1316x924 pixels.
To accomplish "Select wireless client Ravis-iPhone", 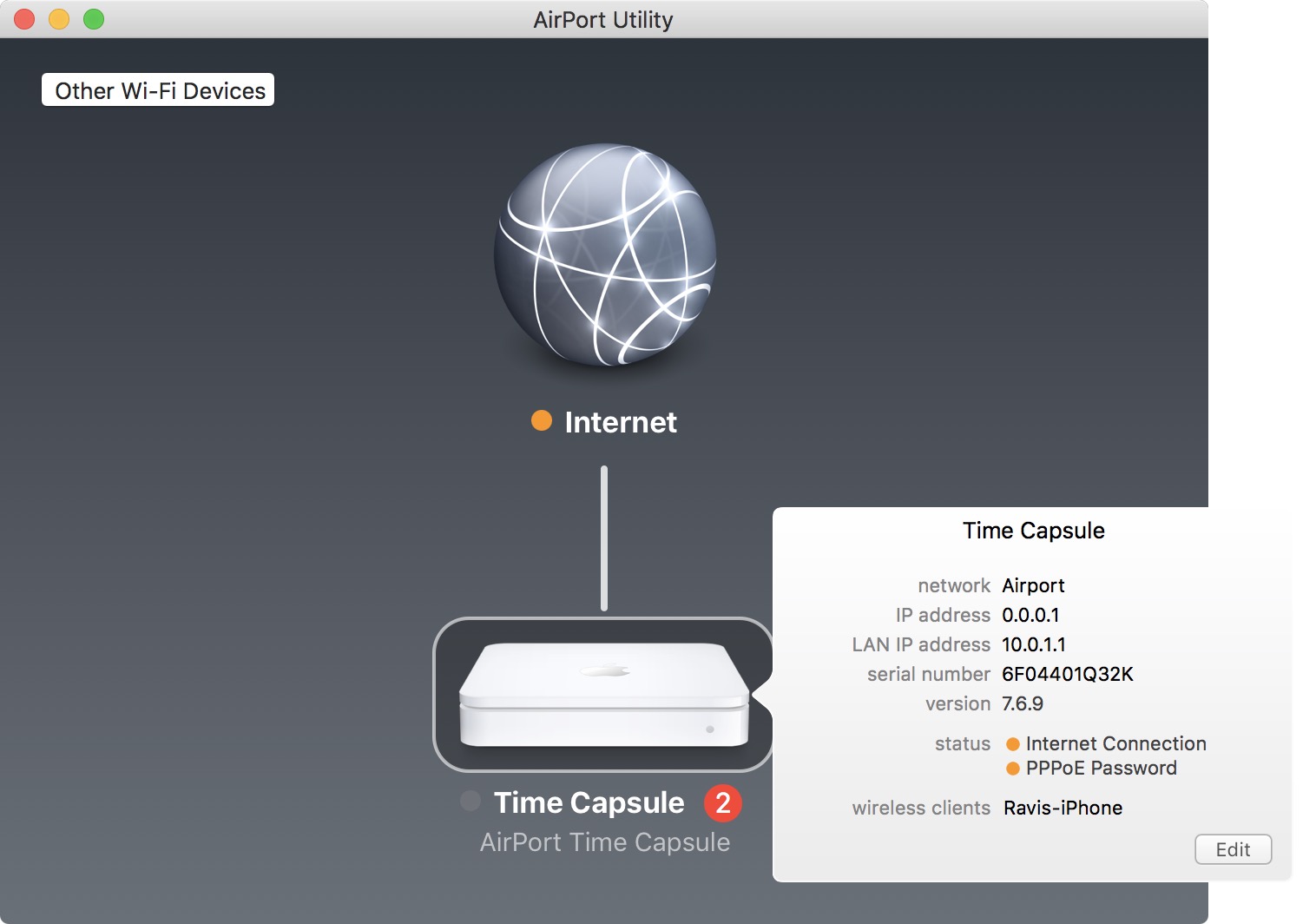I will click(1063, 808).
